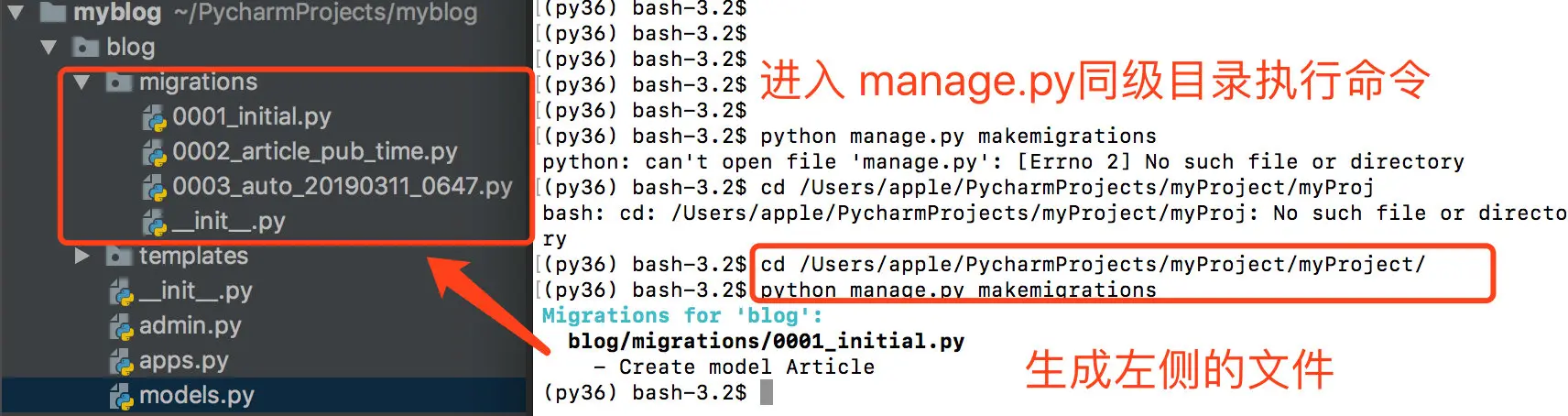The image size is (1568, 416).
Task: Click 'Migrations for 'blog':' terminal line
Action: [x=682, y=315]
